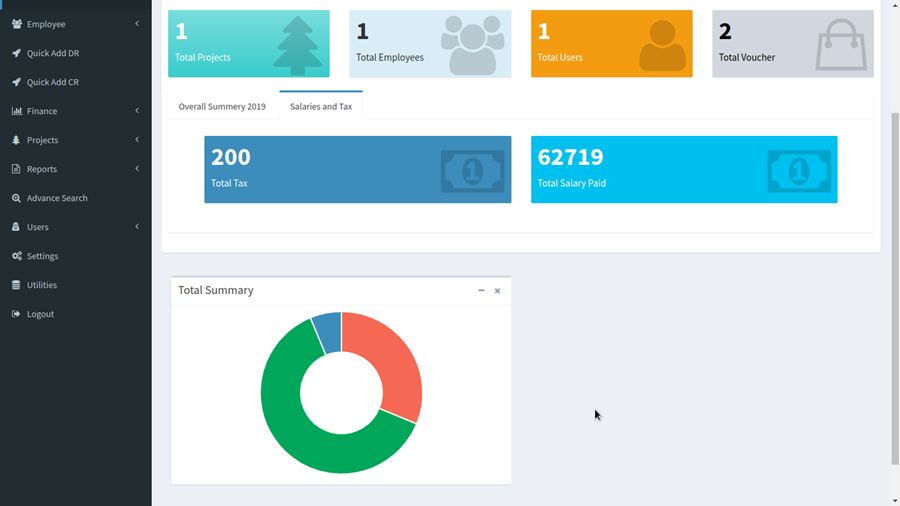900x506 pixels.
Task: Expand the Reports submenu chevron
Action: pos(137,168)
